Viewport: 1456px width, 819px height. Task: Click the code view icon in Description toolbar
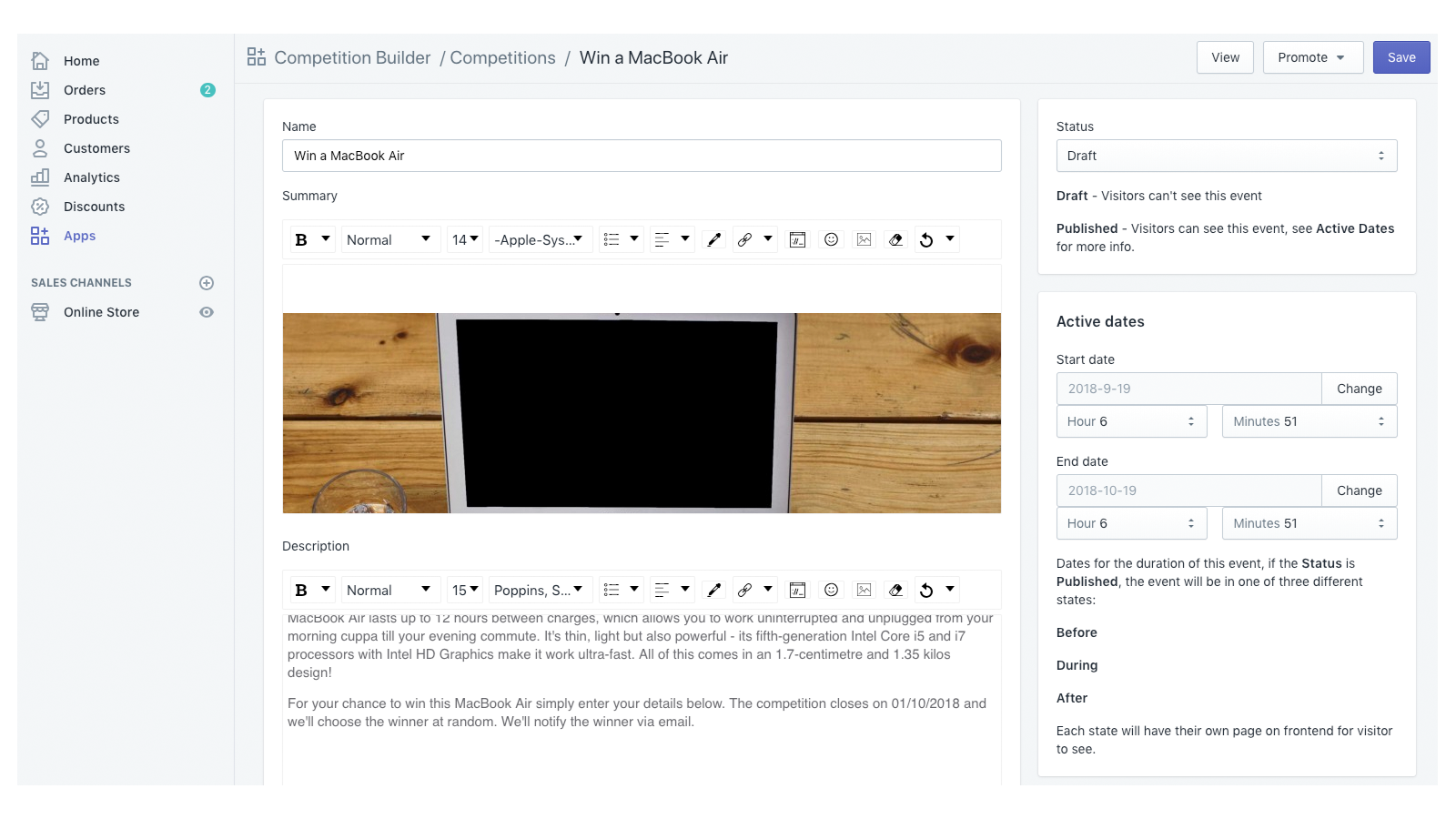pyautogui.click(x=797, y=591)
